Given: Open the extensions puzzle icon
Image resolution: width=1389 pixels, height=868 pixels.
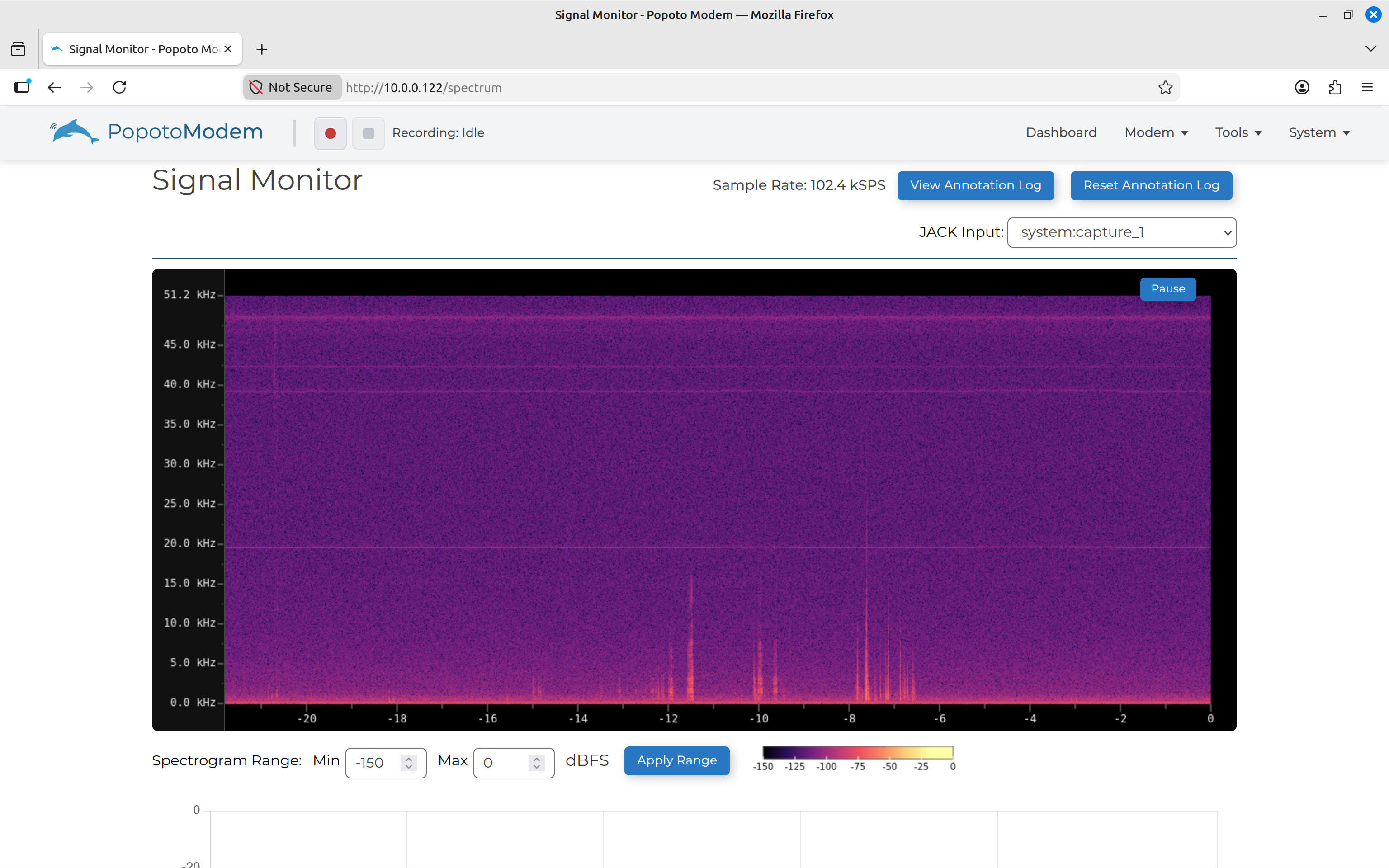Looking at the screenshot, I should pos(1335,87).
